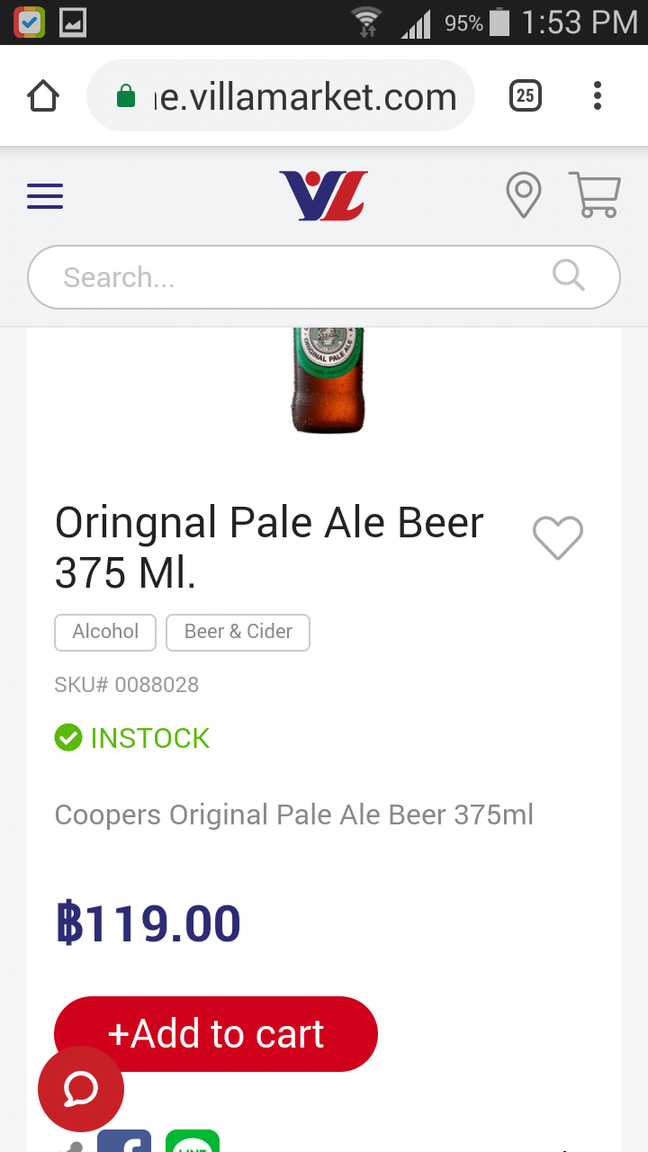Click the bottle product photo
Image resolution: width=648 pixels, height=1152 pixels.
327,380
